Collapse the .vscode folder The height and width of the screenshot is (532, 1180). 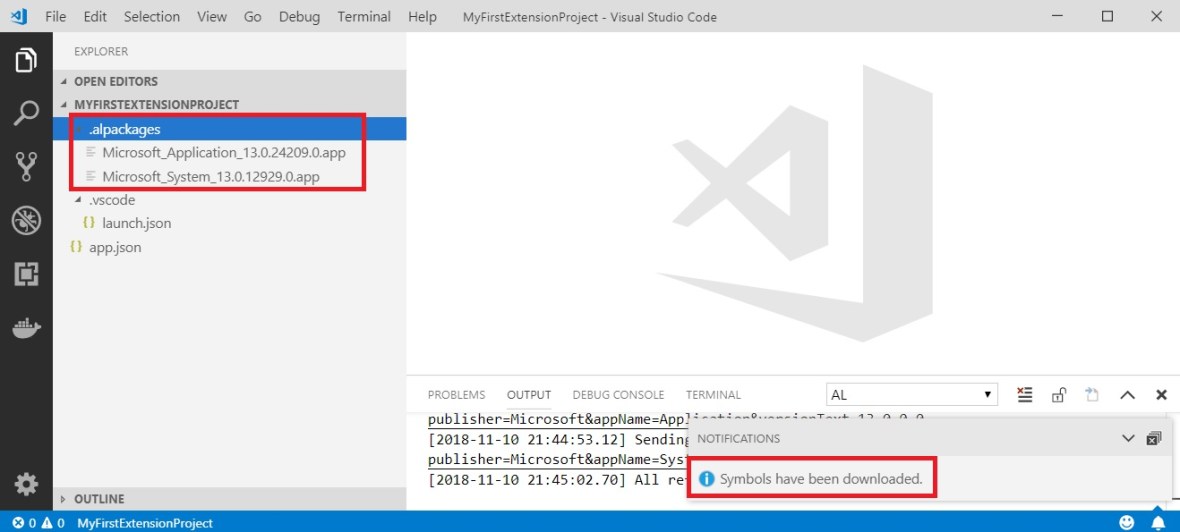point(111,200)
